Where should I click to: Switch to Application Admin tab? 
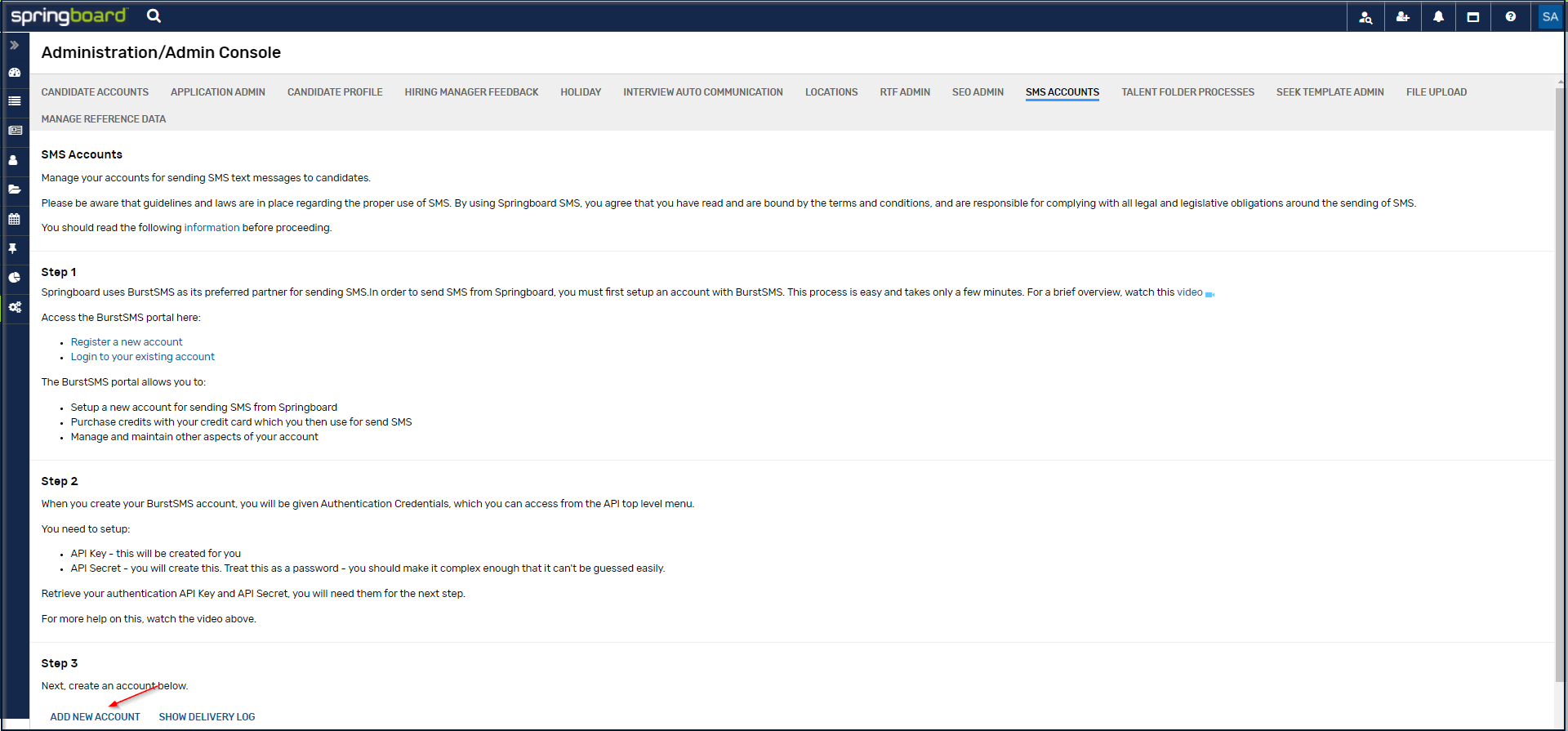click(x=218, y=92)
